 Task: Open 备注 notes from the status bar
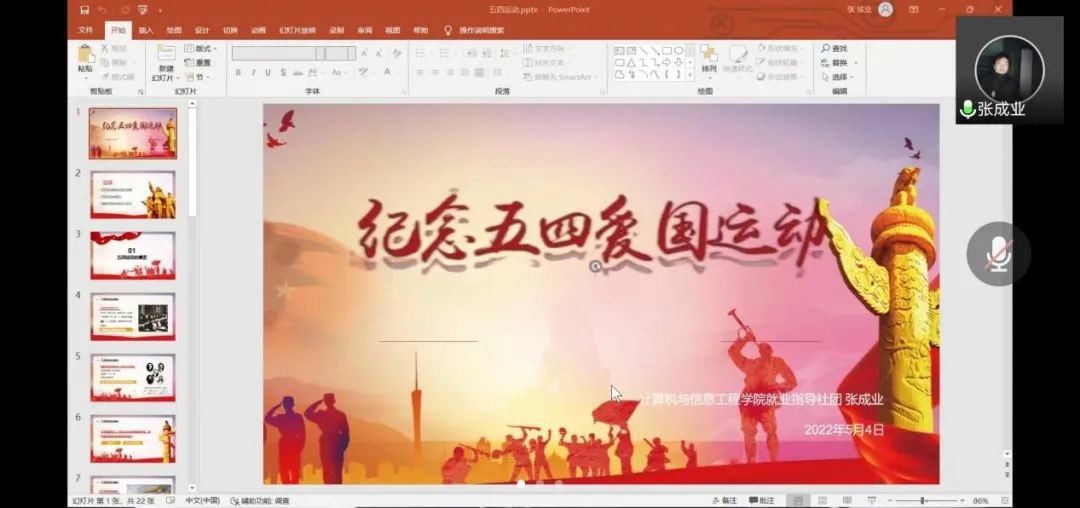[x=723, y=500]
